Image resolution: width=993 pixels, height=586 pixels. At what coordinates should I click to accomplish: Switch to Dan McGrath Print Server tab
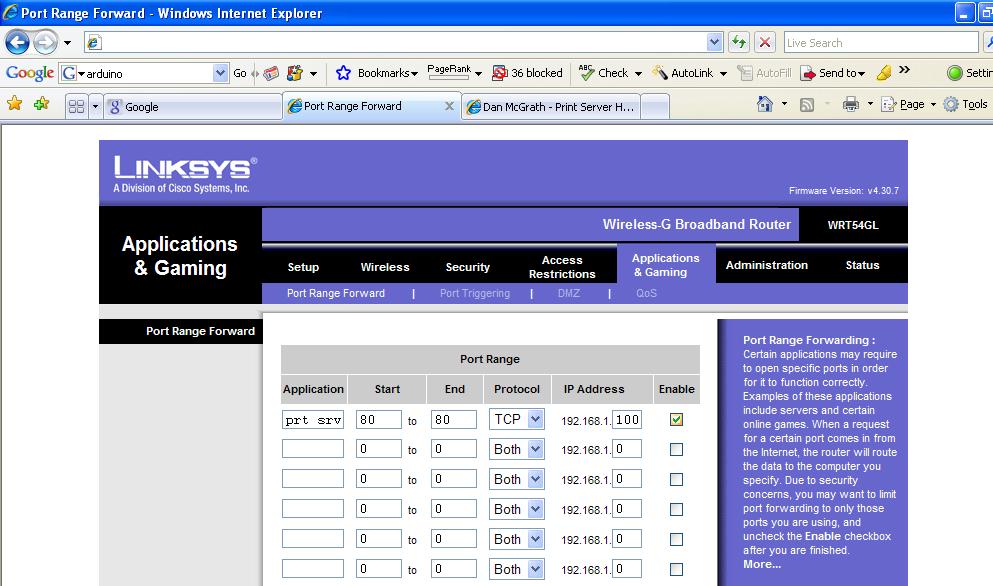(x=551, y=106)
